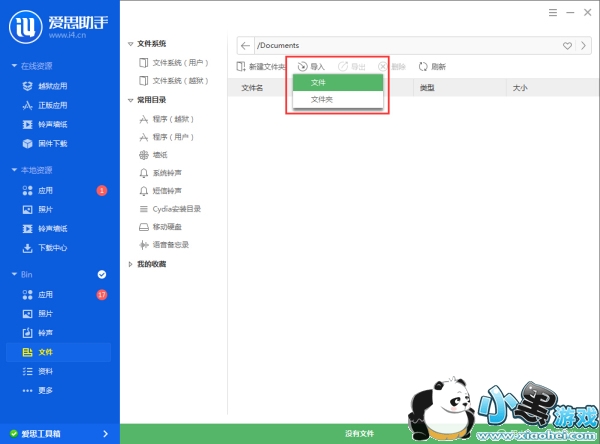Click the Bin device connected checkmark

tap(102, 274)
